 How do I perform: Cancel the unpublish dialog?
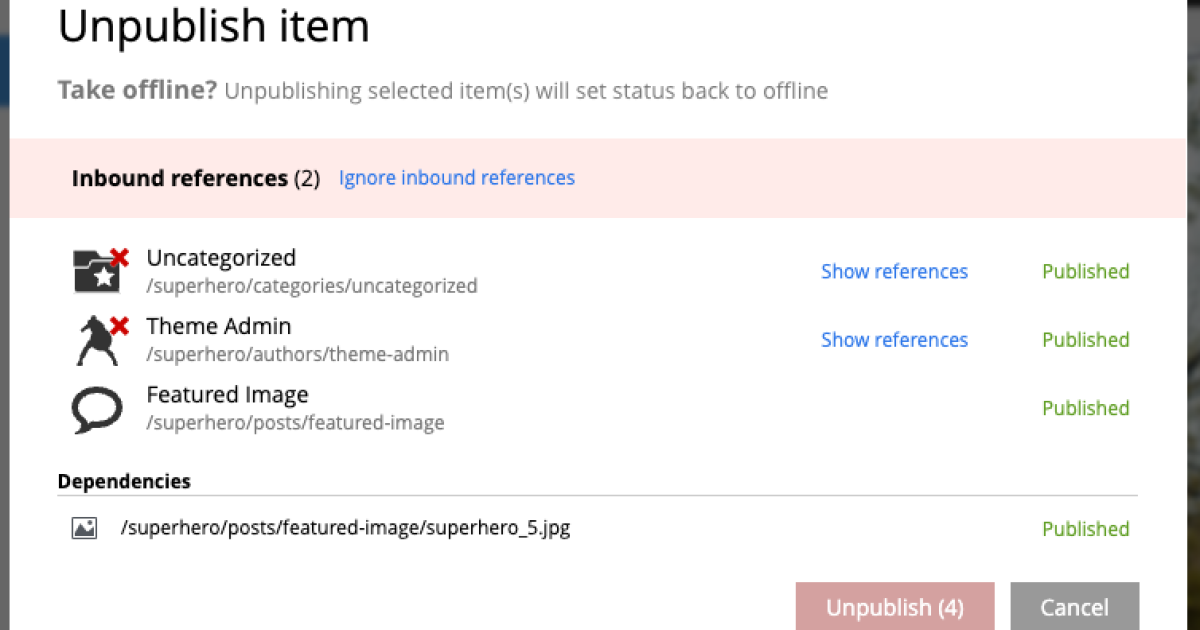click(1074, 607)
